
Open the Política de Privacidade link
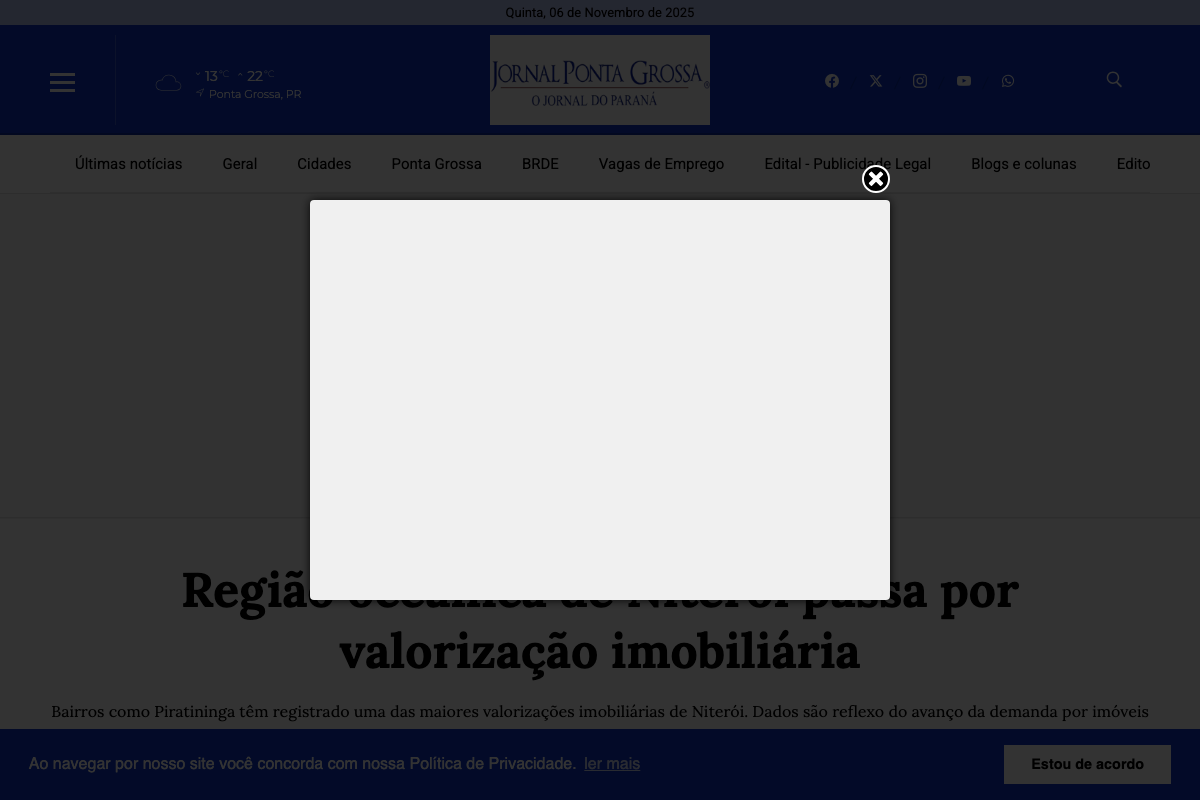pos(490,763)
